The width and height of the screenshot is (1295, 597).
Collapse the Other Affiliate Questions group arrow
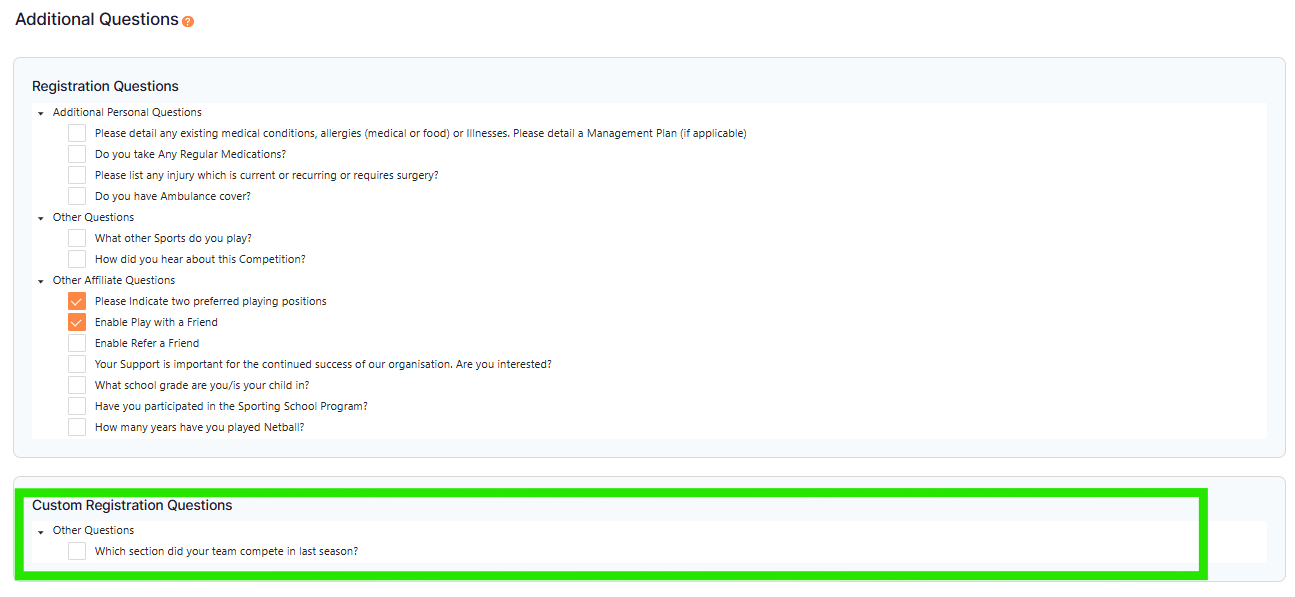tap(41, 281)
